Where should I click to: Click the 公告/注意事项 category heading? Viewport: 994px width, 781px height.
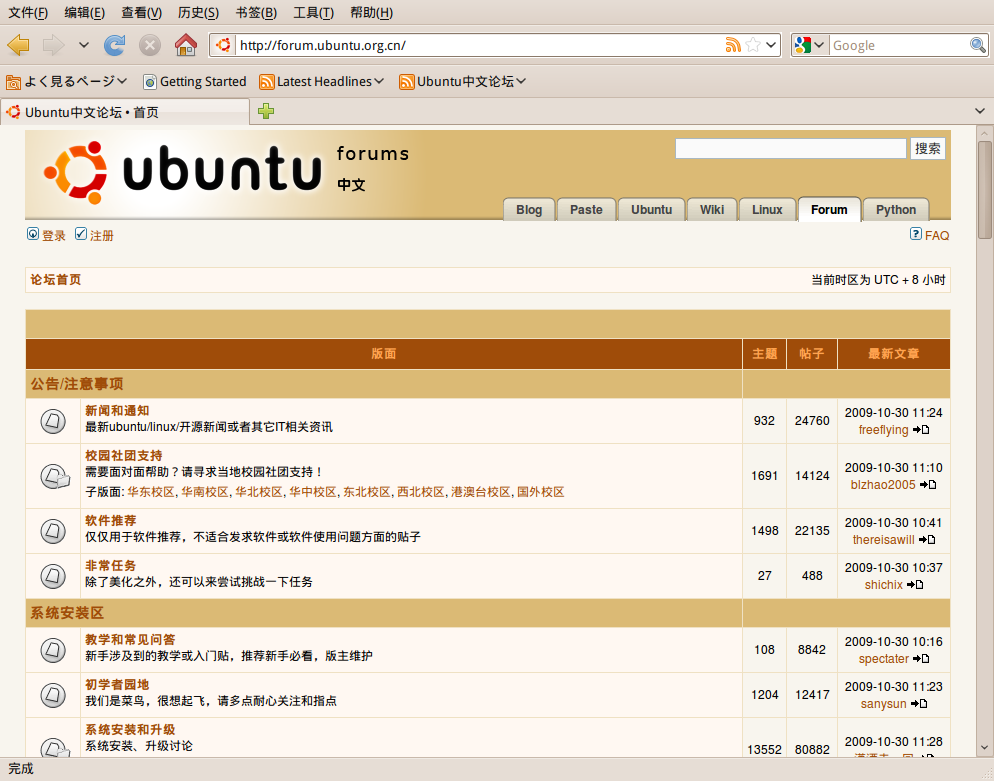click(x=77, y=384)
